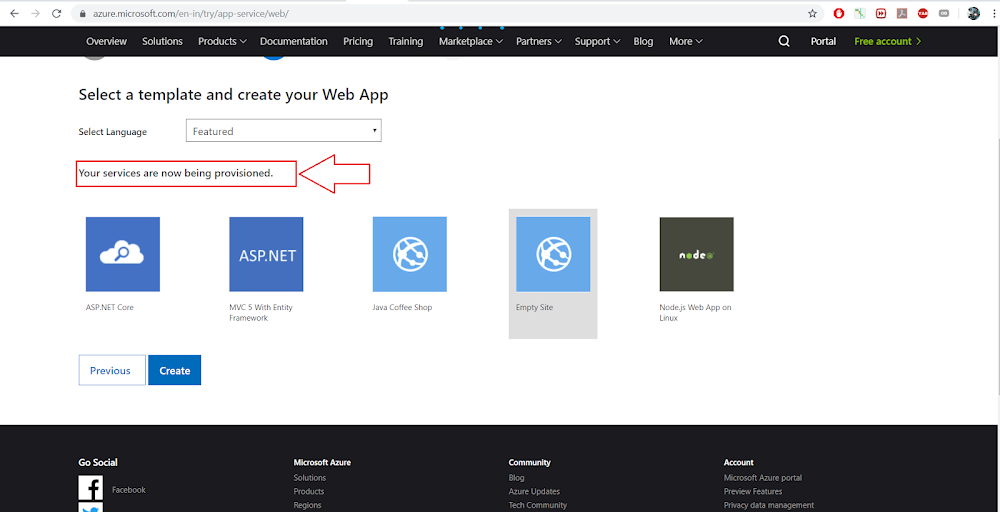Click the 'Select a template' heading
The image size is (1000, 512).
pyautogui.click(x=233, y=95)
